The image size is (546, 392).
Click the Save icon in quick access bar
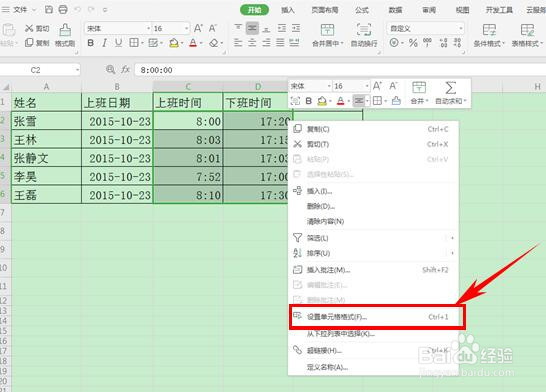[x=49, y=9]
